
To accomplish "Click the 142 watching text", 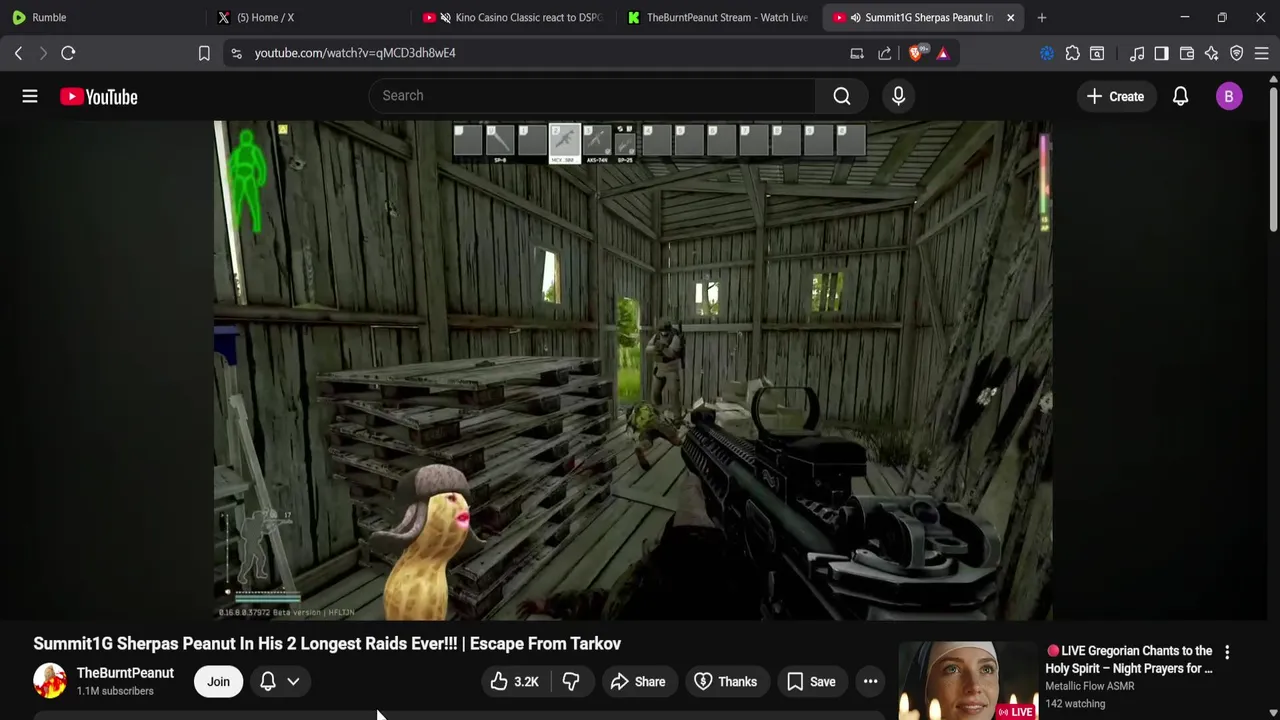I will tap(1075, 704).
